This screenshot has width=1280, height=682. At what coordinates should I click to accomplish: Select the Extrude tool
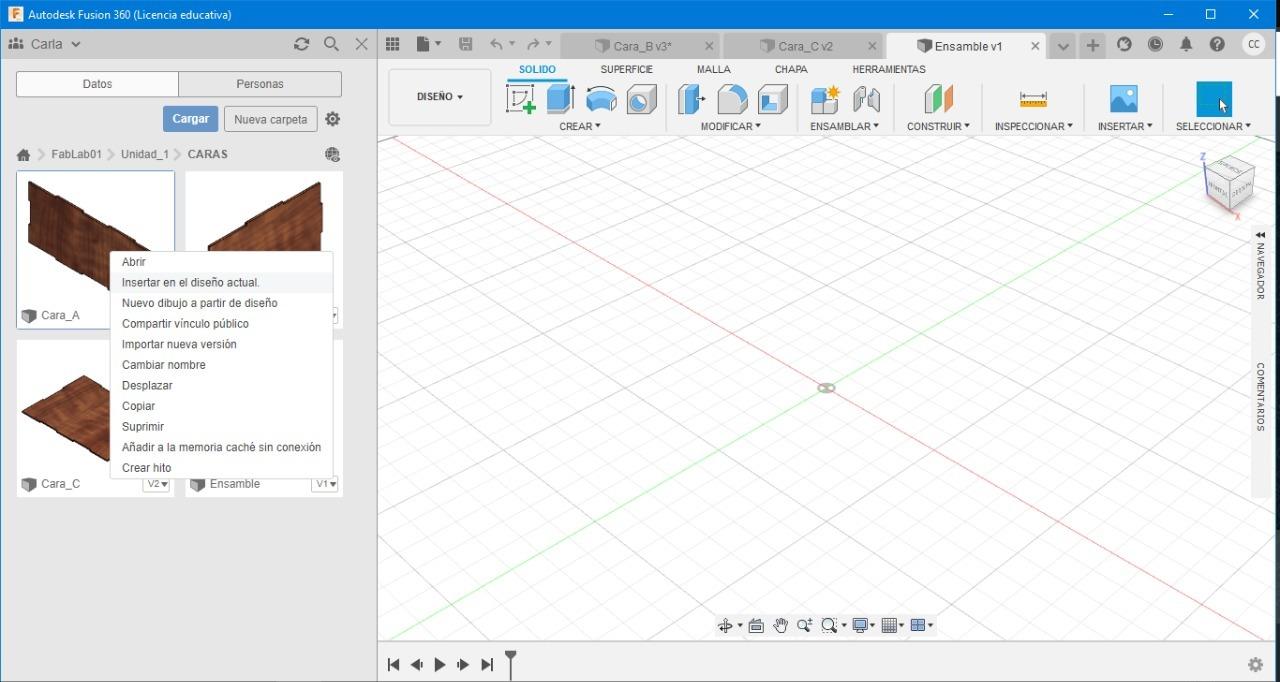560,98
